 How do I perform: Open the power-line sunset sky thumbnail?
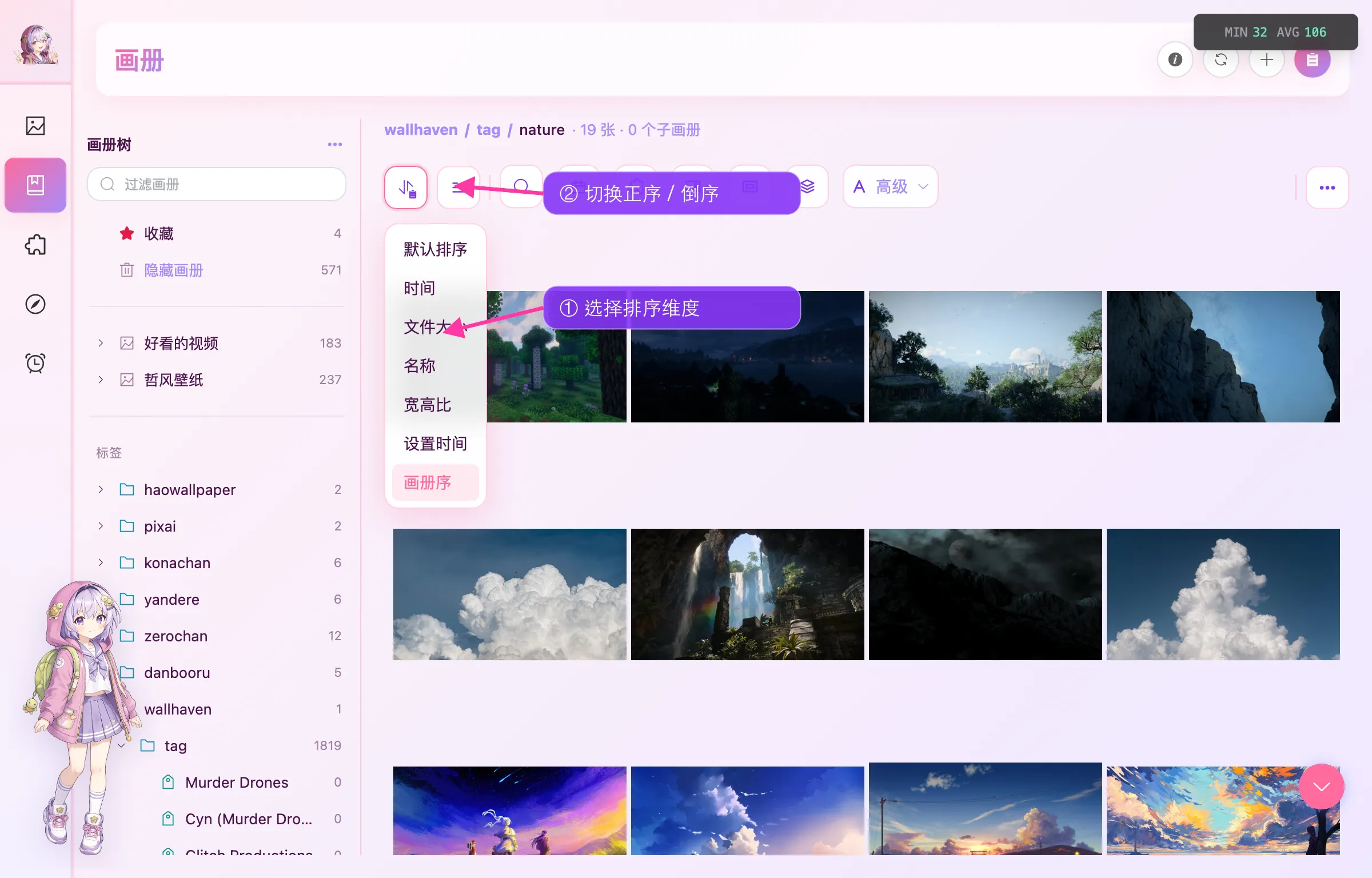[x=985, y=809]
